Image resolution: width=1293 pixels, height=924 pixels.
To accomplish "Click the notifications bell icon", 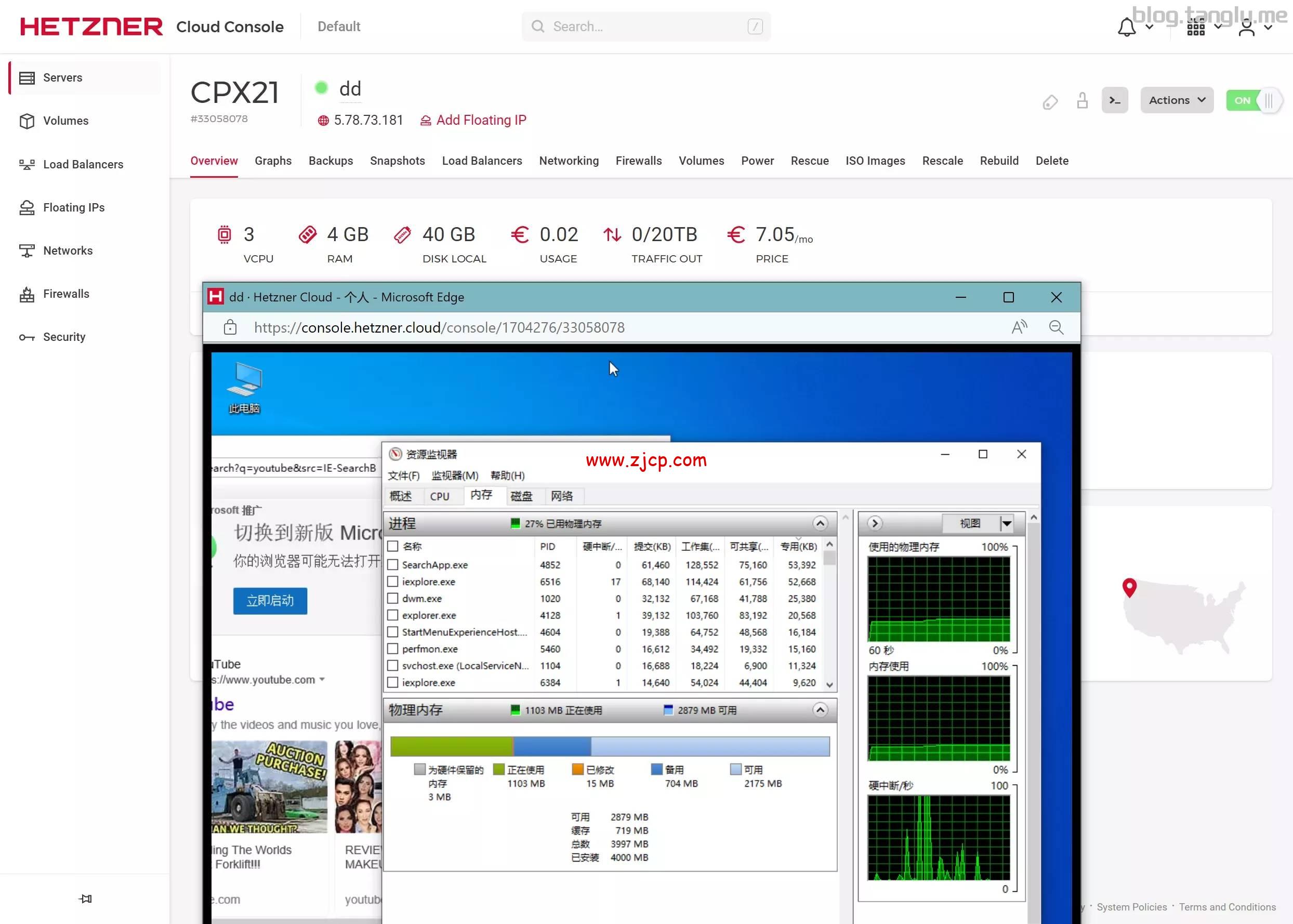I will click(1126, 27).
